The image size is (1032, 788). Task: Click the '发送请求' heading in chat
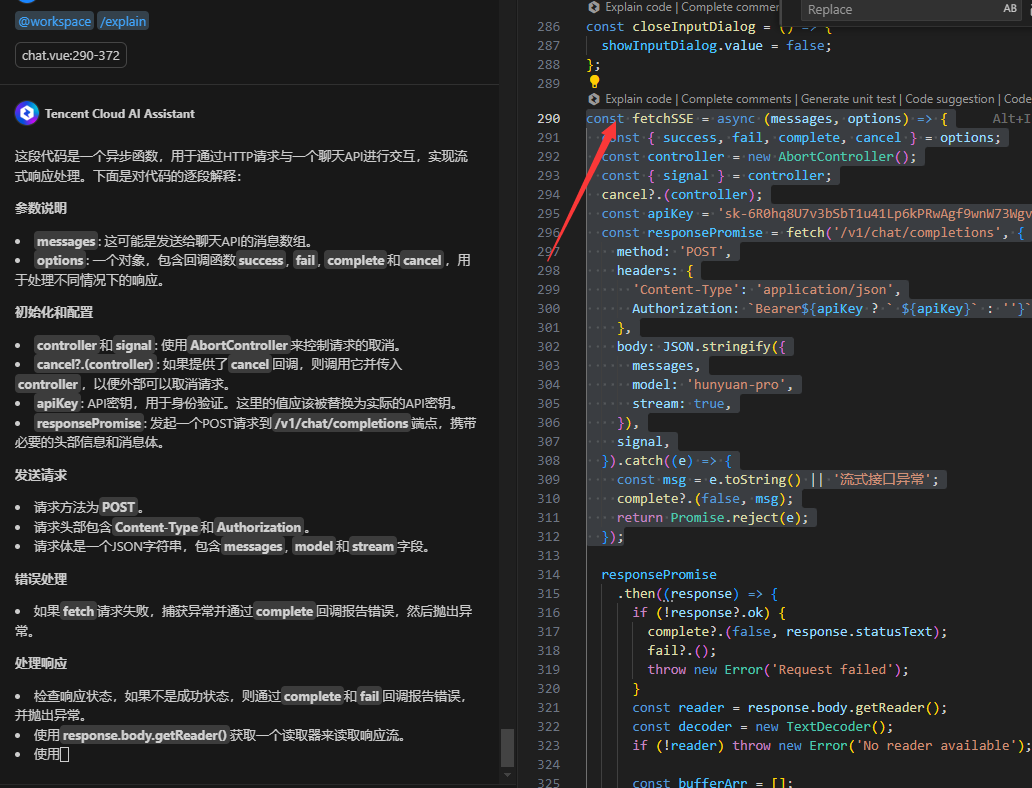[x=41, y=475]
